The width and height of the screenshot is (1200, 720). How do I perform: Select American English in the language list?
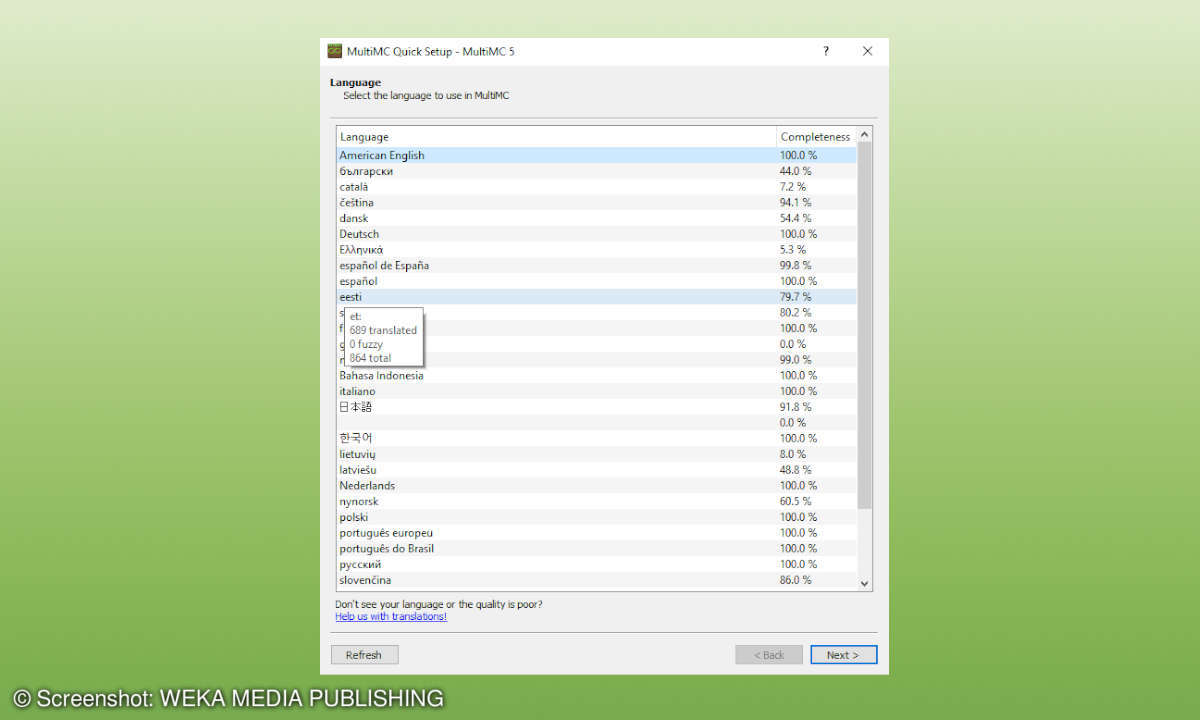(597, 155)
